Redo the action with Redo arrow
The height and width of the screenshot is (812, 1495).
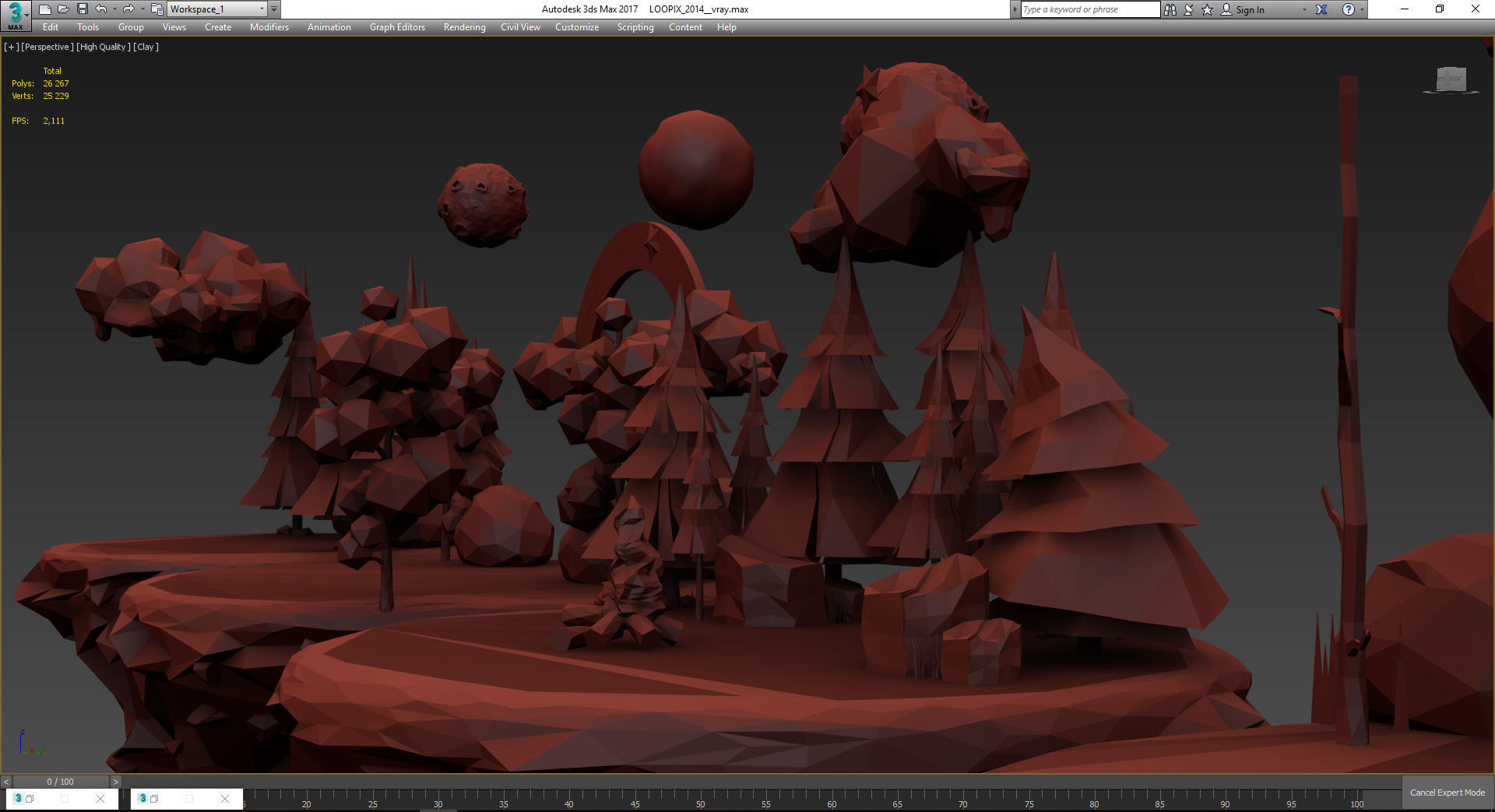coord(128,9)
